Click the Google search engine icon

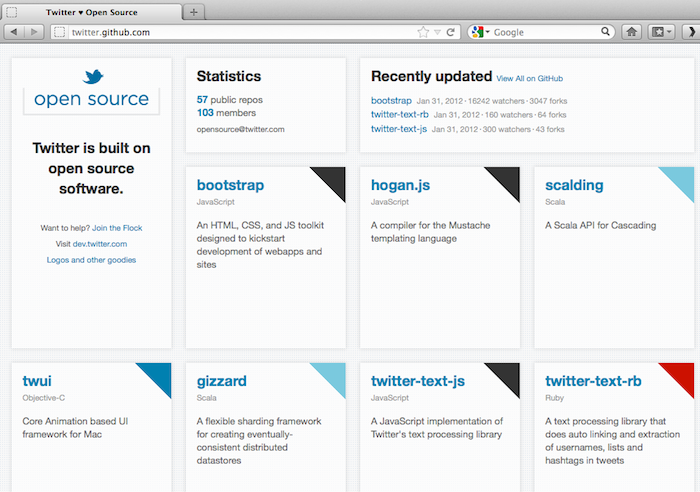476,32
